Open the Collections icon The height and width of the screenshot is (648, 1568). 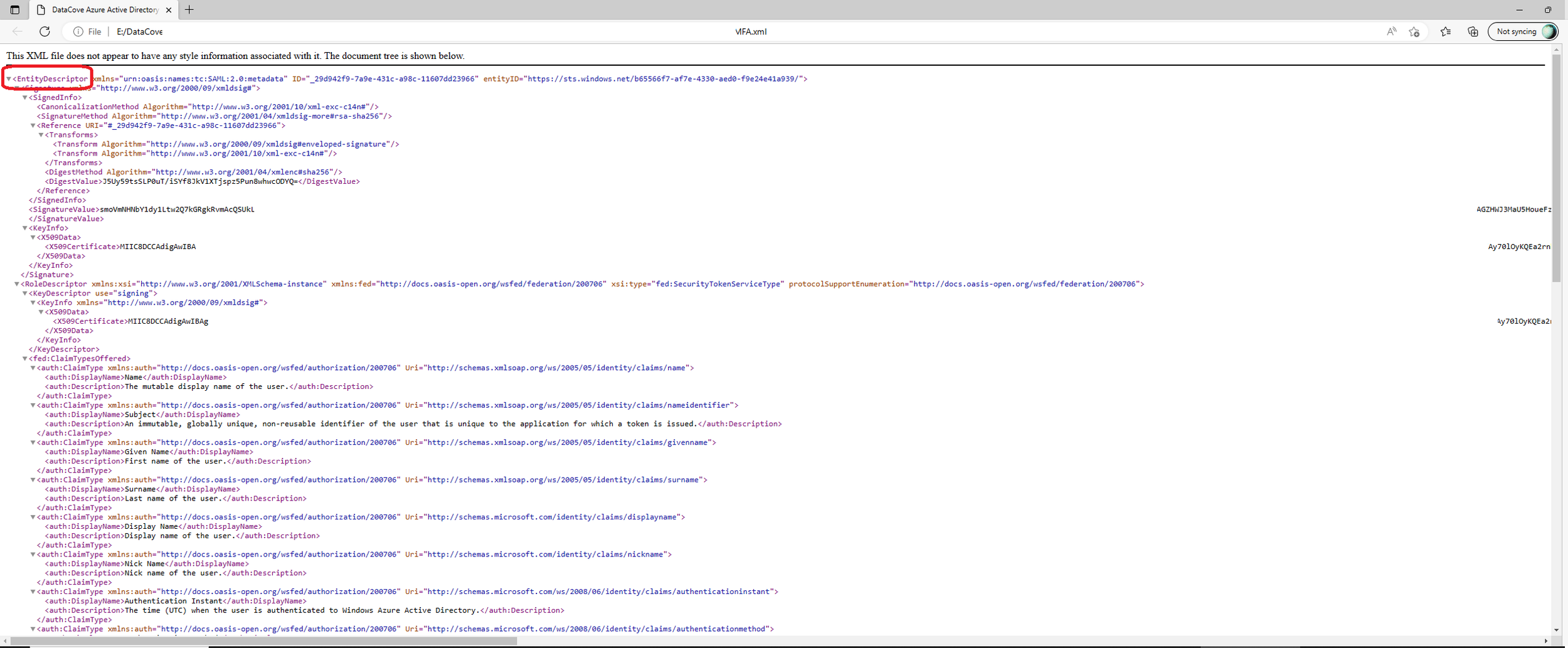(1473, 31)
